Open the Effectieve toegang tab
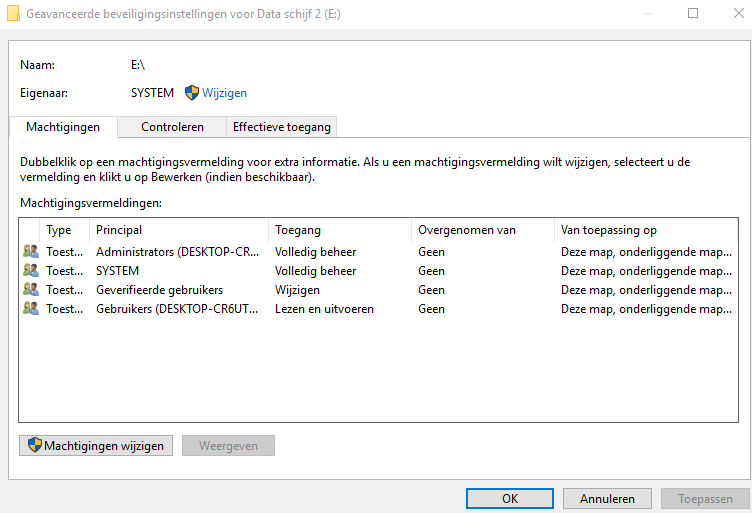Viewport: 752px width, 513px height. (281, 127)
